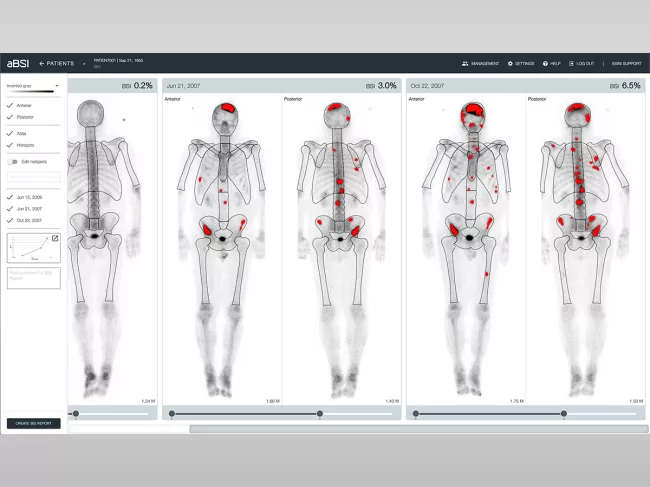Open Settings via the gear icon
Viewport: 650px width, 487px height.
pyautogui.click(x=511, y=63)
